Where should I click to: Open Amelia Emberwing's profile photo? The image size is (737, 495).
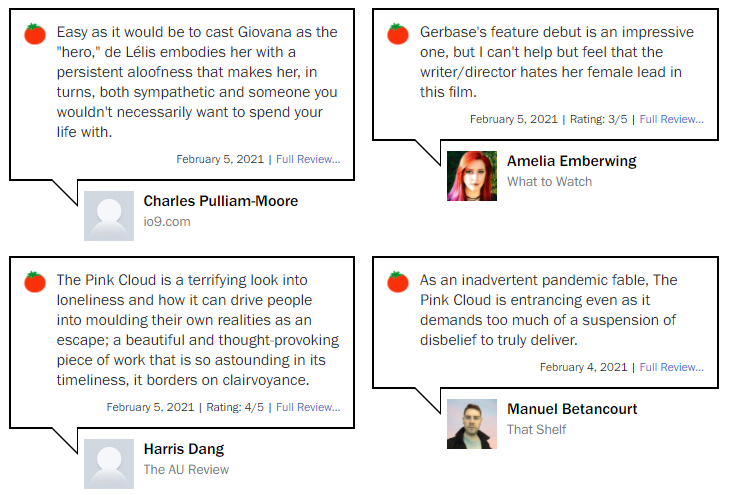(472, 176)
